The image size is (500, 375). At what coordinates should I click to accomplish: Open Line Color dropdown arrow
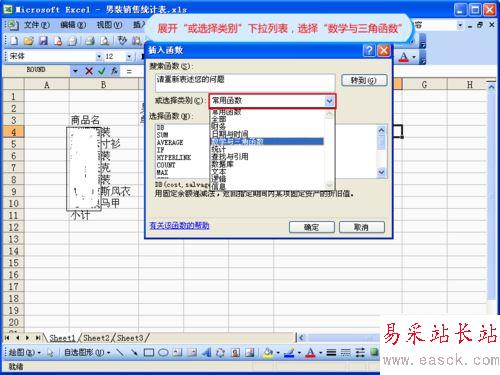(x=299, y=353)
